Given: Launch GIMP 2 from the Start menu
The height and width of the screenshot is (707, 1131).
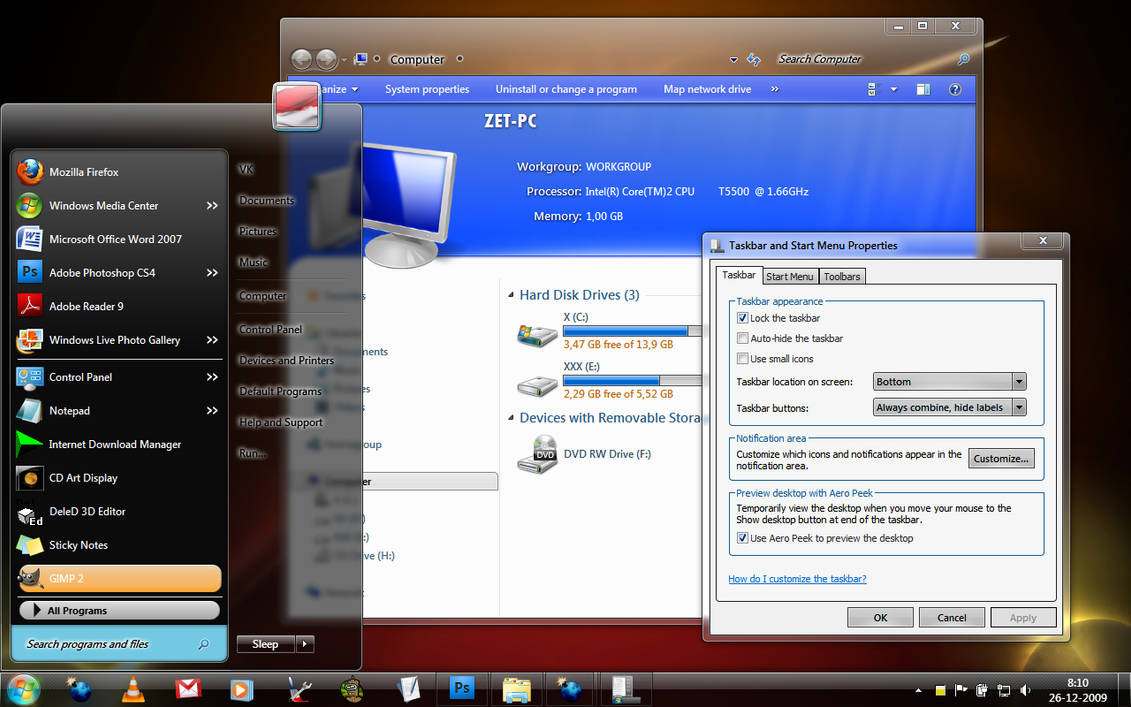Looking at the screenshot, I should [119, 579].
